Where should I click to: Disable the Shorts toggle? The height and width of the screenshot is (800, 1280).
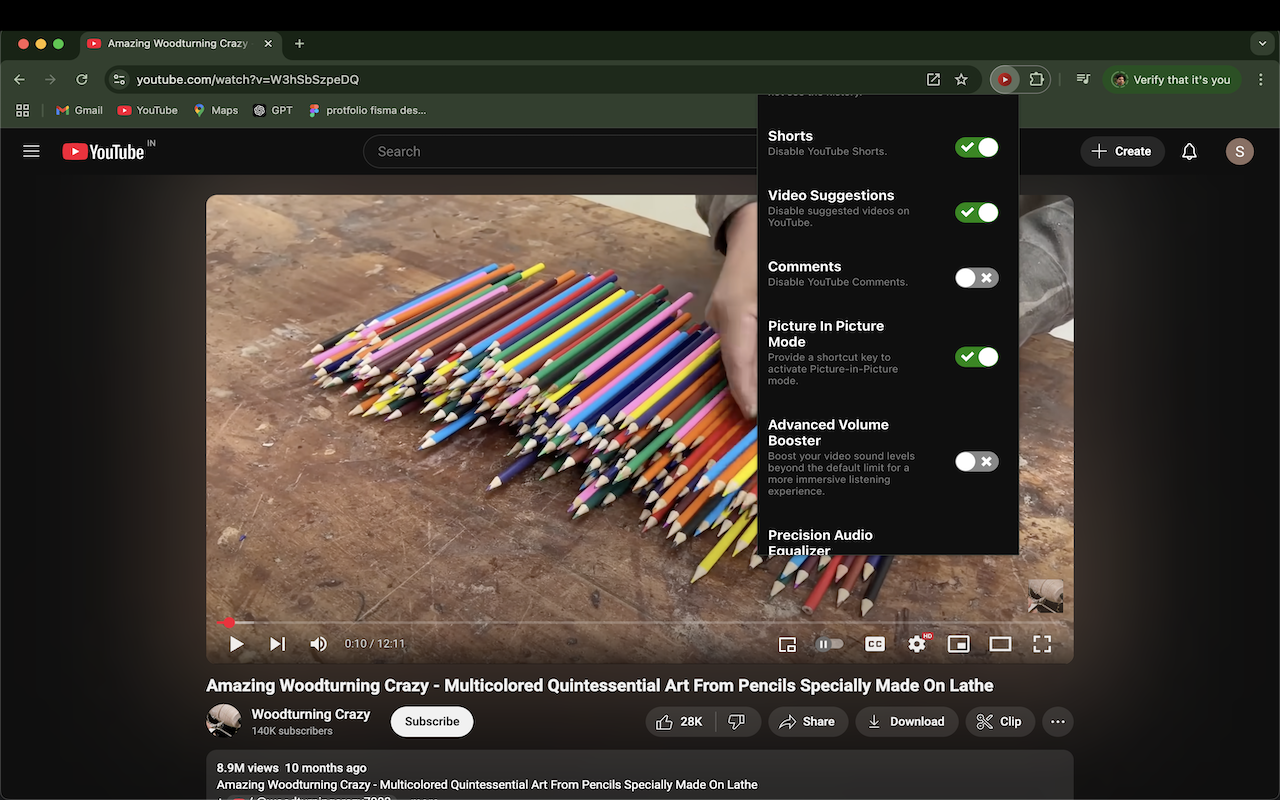(x=976, y=146)
